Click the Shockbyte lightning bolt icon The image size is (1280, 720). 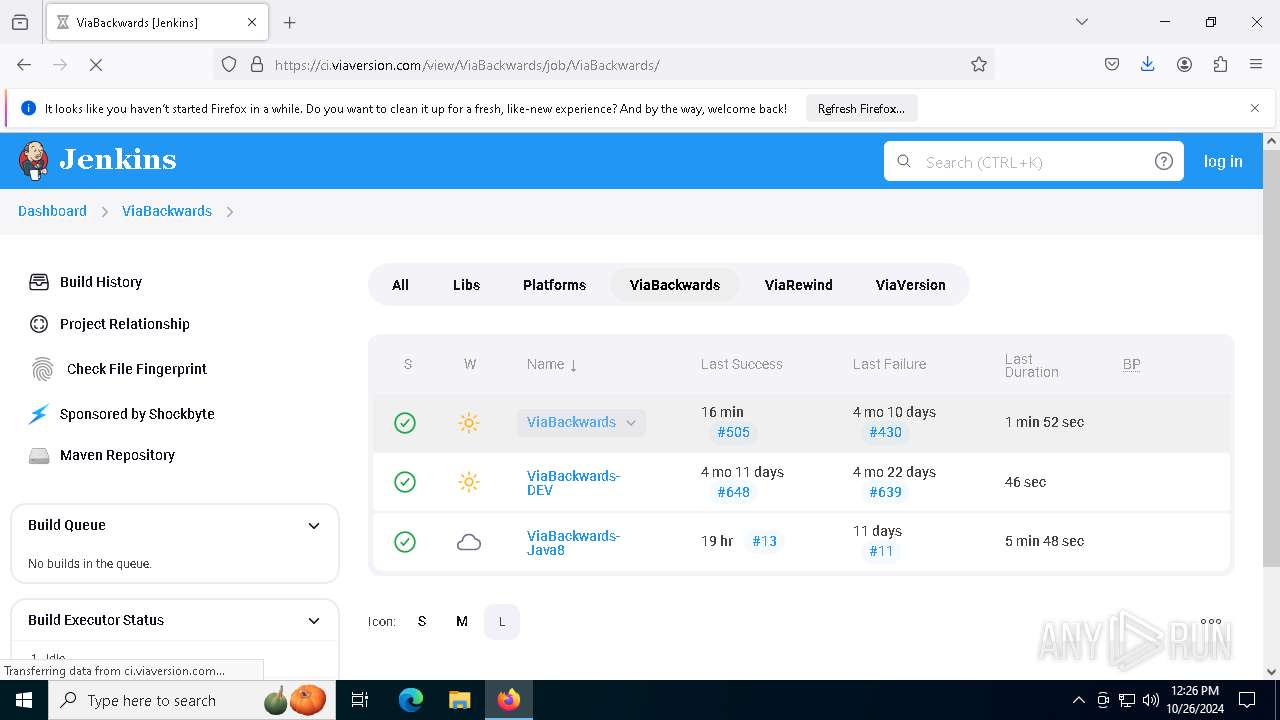click(x=39, y=414)
